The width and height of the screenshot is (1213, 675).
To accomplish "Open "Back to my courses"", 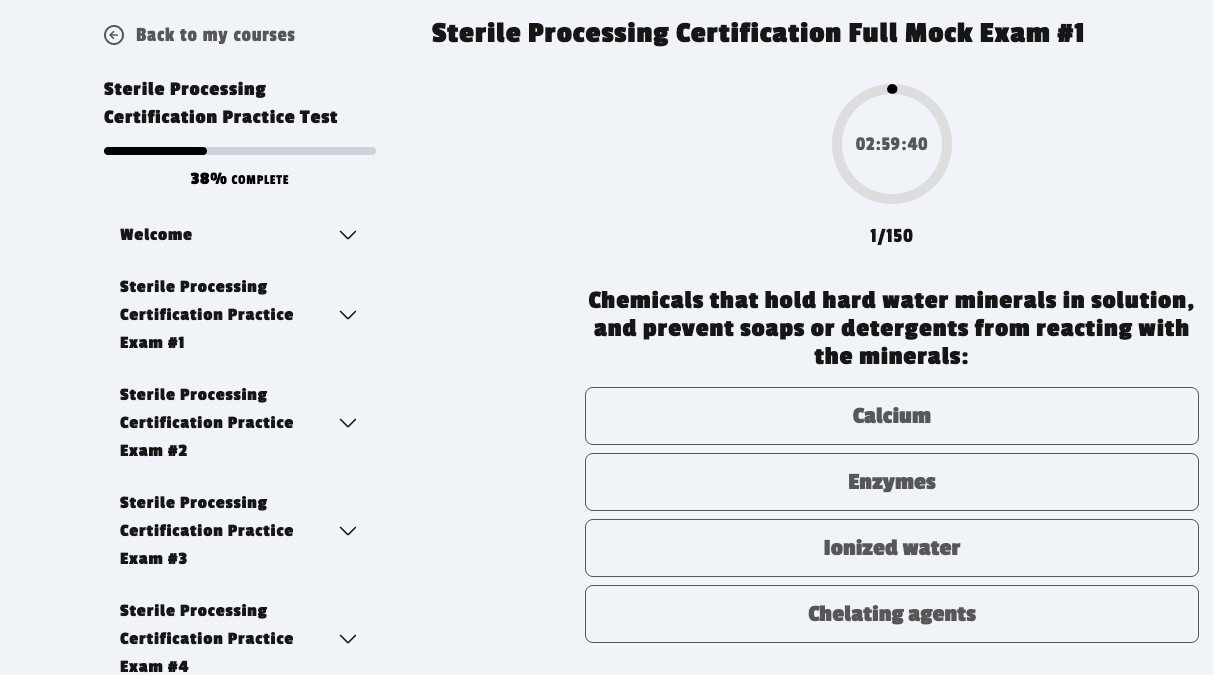I will point(215,35).
